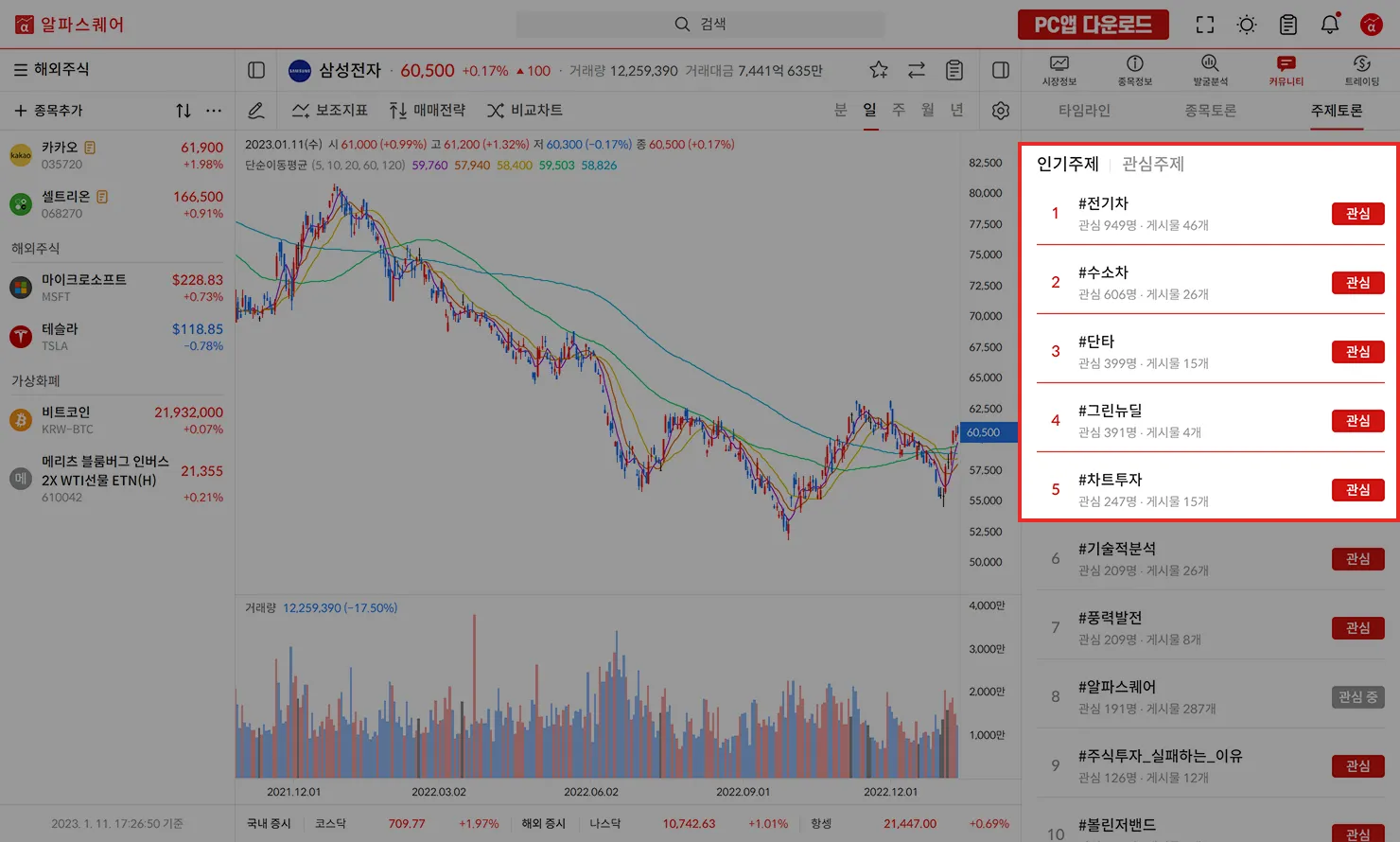Sort the watchlist with arrows icon
Image resolution: width=1400 pixels, height=842 pixels.
[x=184, y=111]
